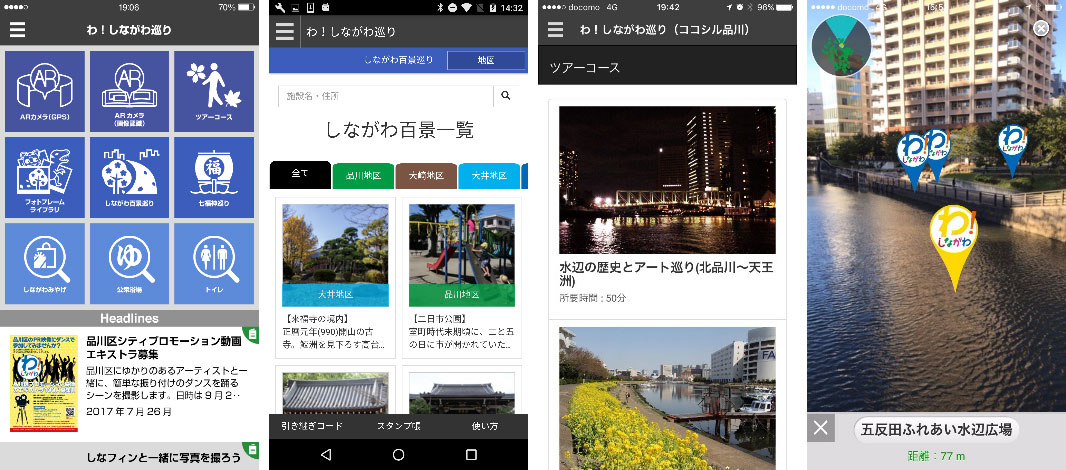Open the yellow flower canal tour photo
Image resolution: width=1066 pixels, height=470 pixels.
coord(667,398)
